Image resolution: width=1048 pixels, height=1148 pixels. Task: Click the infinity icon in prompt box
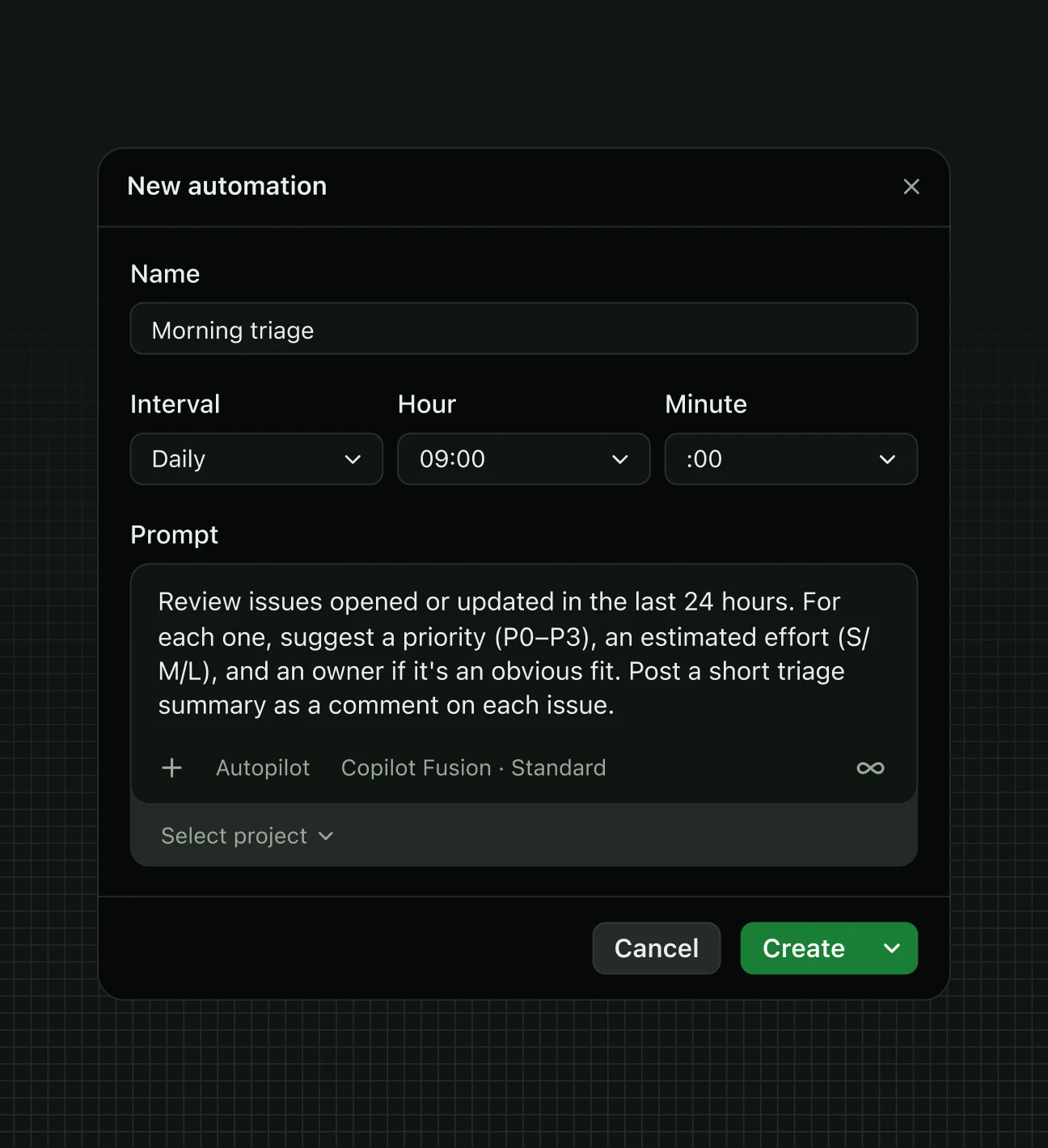click(x=870, y=768)
